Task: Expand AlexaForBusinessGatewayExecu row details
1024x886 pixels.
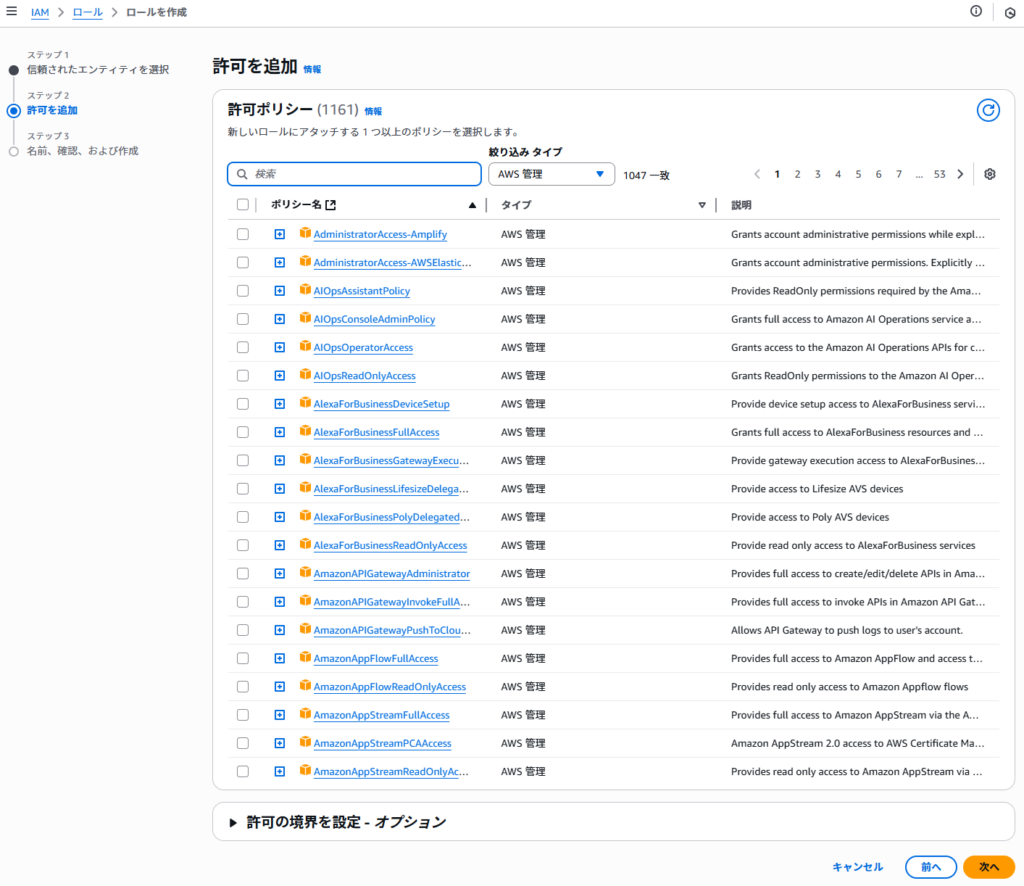Action: click(280, 460)
